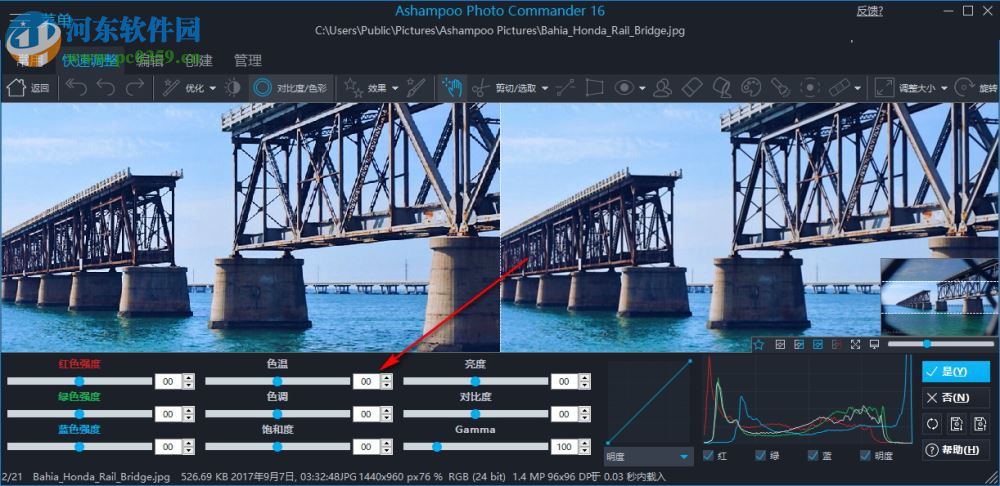Confirm with the 是(Y) button

point(955,371)
